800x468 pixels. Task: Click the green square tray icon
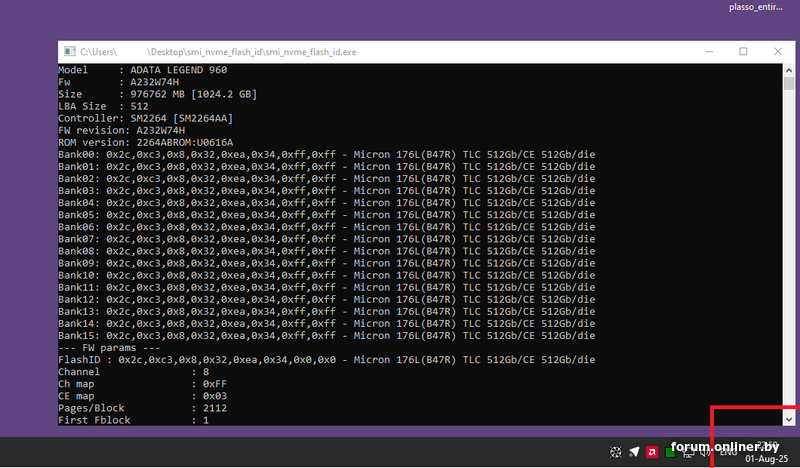tap(670, 452)
